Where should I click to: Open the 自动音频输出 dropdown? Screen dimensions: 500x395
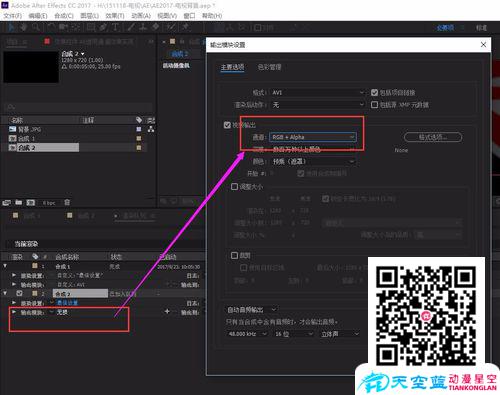[x=252, y=310]
